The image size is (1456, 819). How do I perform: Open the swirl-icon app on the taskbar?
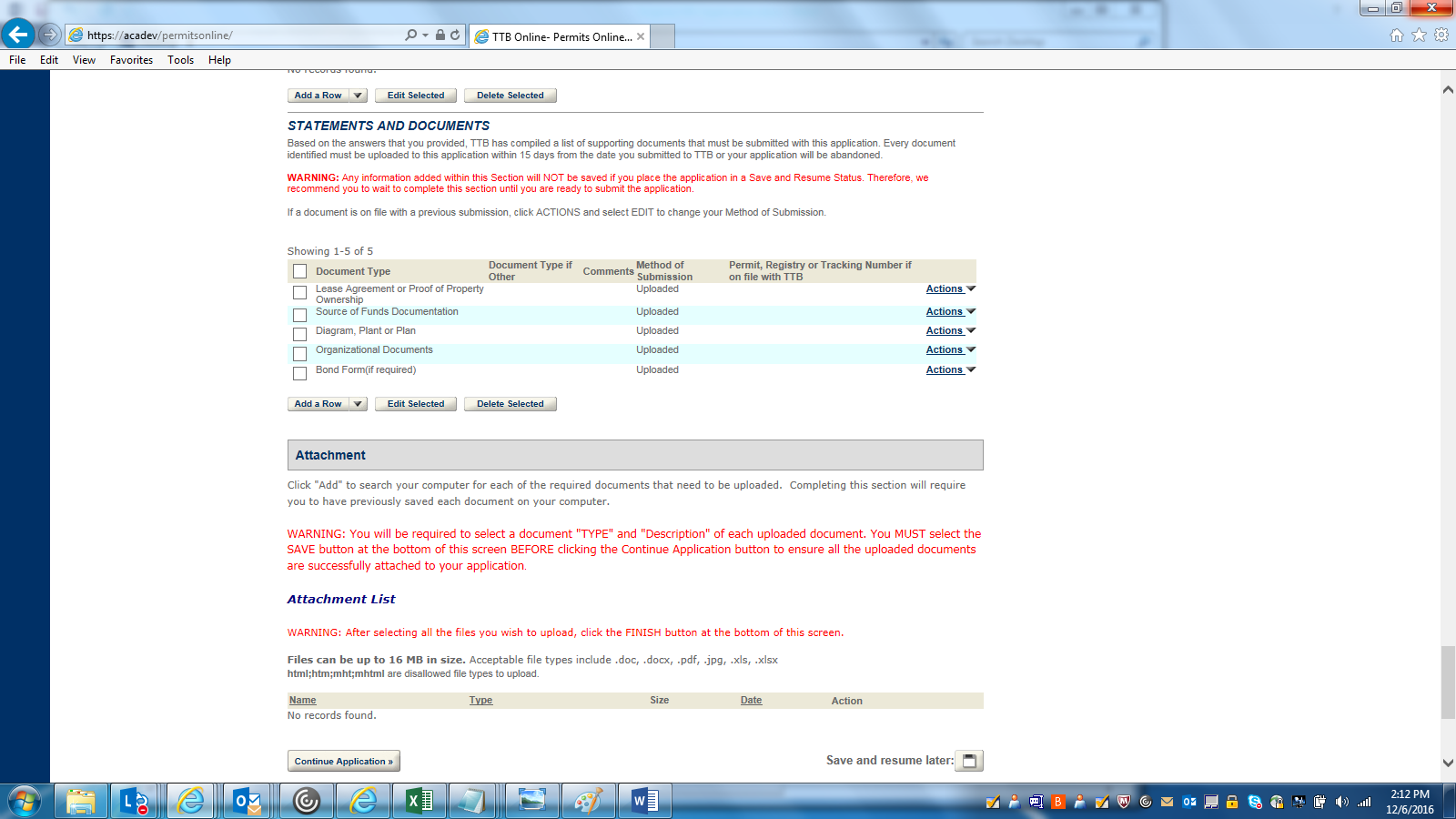coord(307,801)
